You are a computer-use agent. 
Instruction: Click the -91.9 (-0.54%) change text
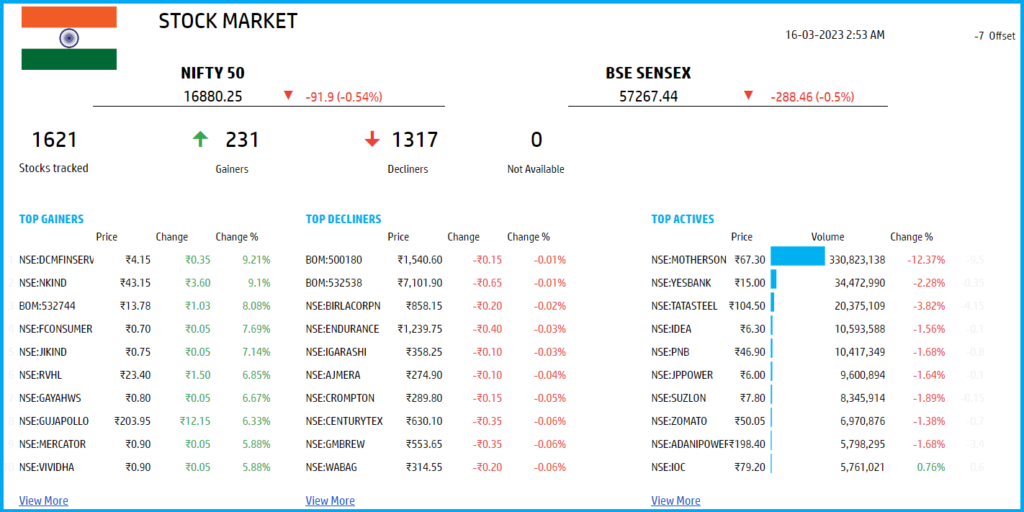click(x=344, y=97)
